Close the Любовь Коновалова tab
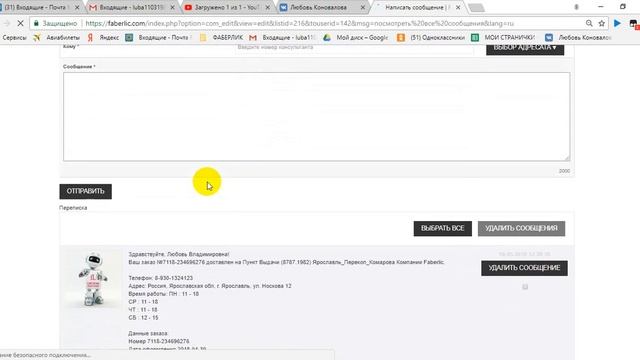The image size is (640, 360). pyautogui.click(x=362, y=7)
